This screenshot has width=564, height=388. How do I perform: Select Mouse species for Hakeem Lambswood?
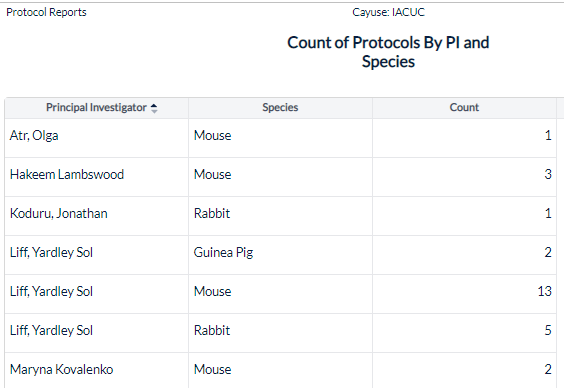tap(280, 175)
